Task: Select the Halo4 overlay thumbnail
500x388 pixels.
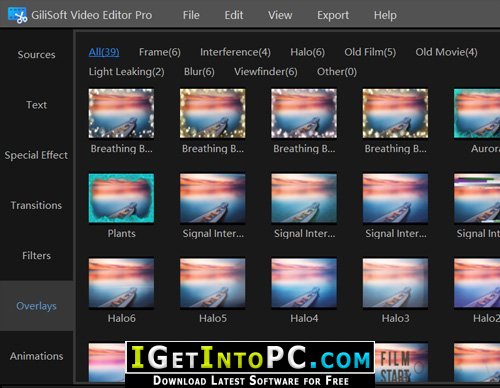Action: pyautogui.click(x=304, y=283)
